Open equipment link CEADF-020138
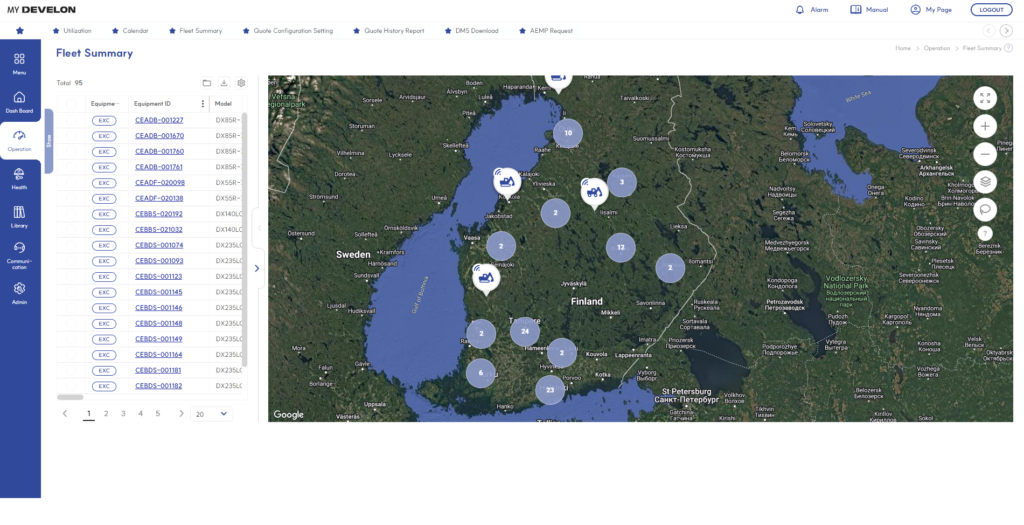The width and height of the screenshot is (1024, 525). coord(159,199)
